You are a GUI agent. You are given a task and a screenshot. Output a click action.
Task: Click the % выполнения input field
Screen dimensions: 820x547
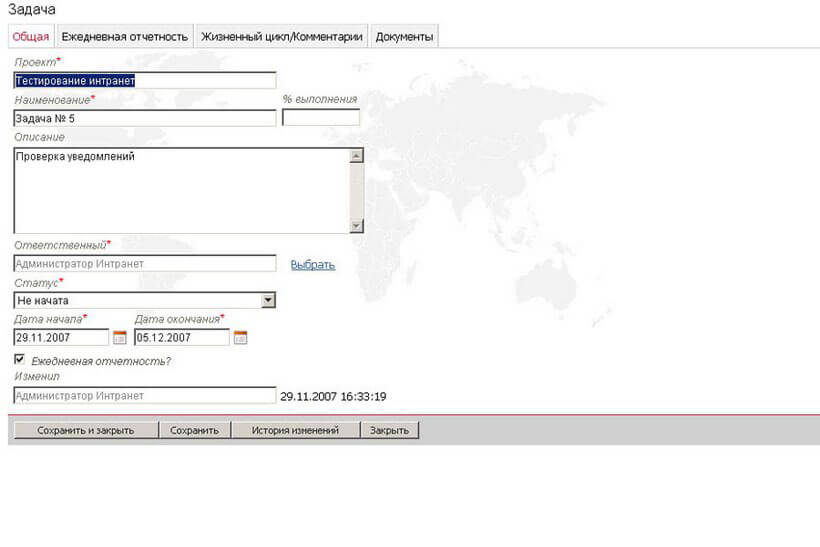320,118
